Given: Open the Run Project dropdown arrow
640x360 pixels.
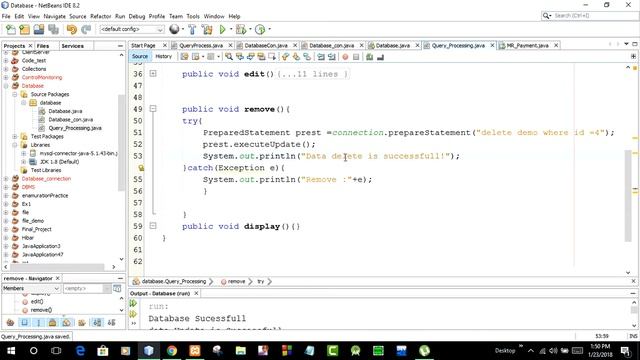Looking at the screenshot, I should point(231,29).
